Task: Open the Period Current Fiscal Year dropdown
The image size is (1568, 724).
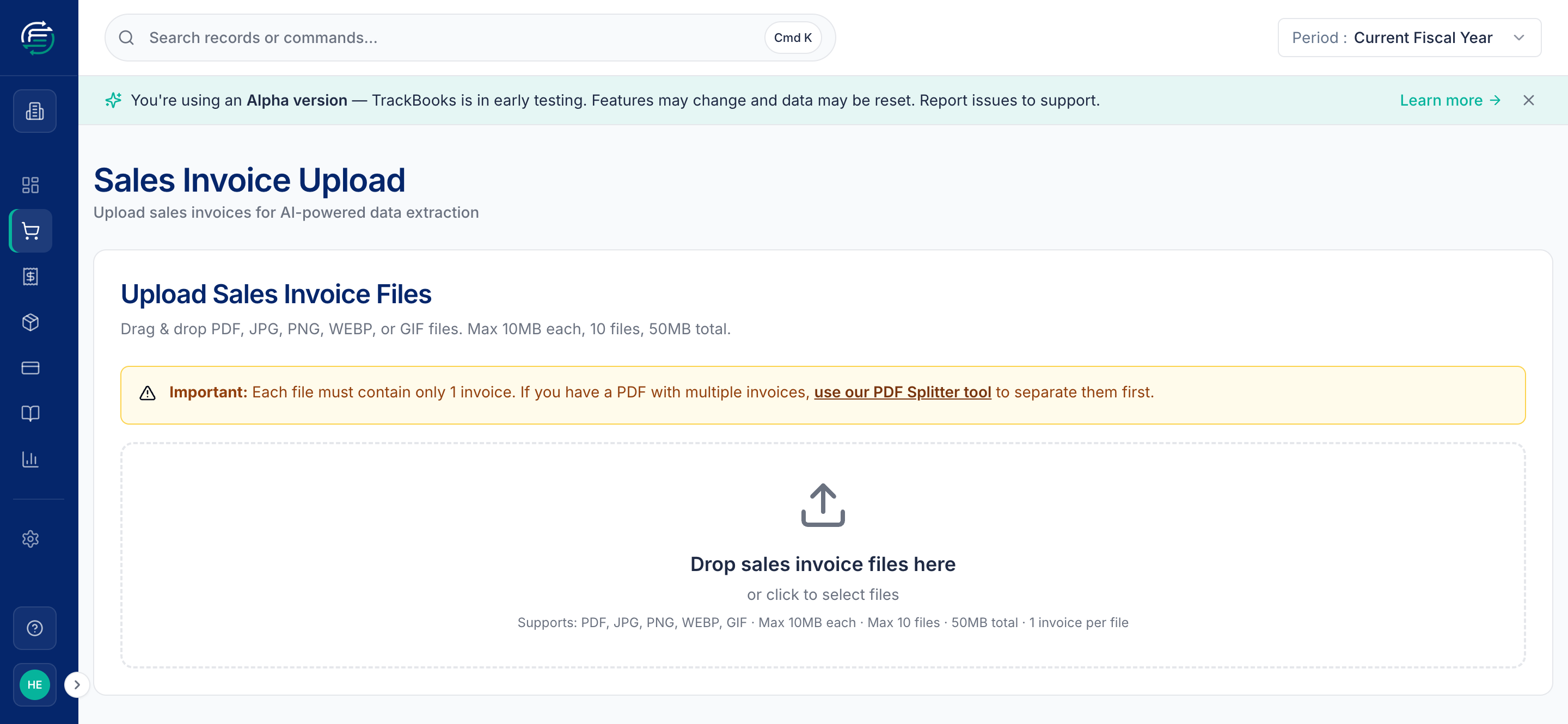Action: (x=1409, y=38)
